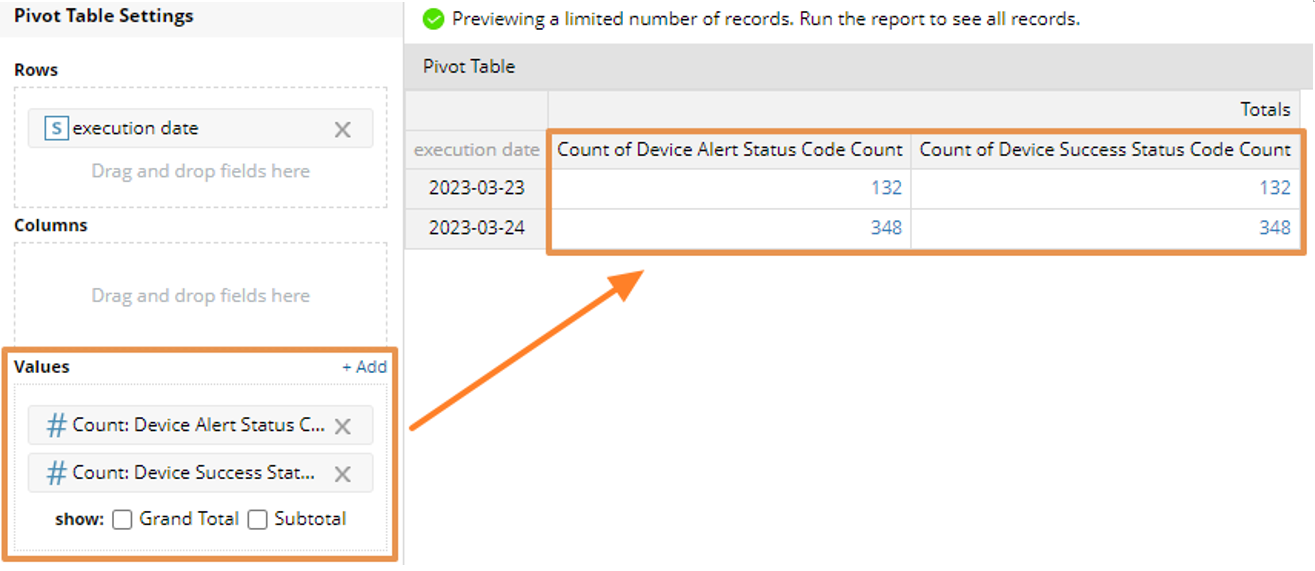
Task: Click the Columns section label
Action: coord(51,225)
